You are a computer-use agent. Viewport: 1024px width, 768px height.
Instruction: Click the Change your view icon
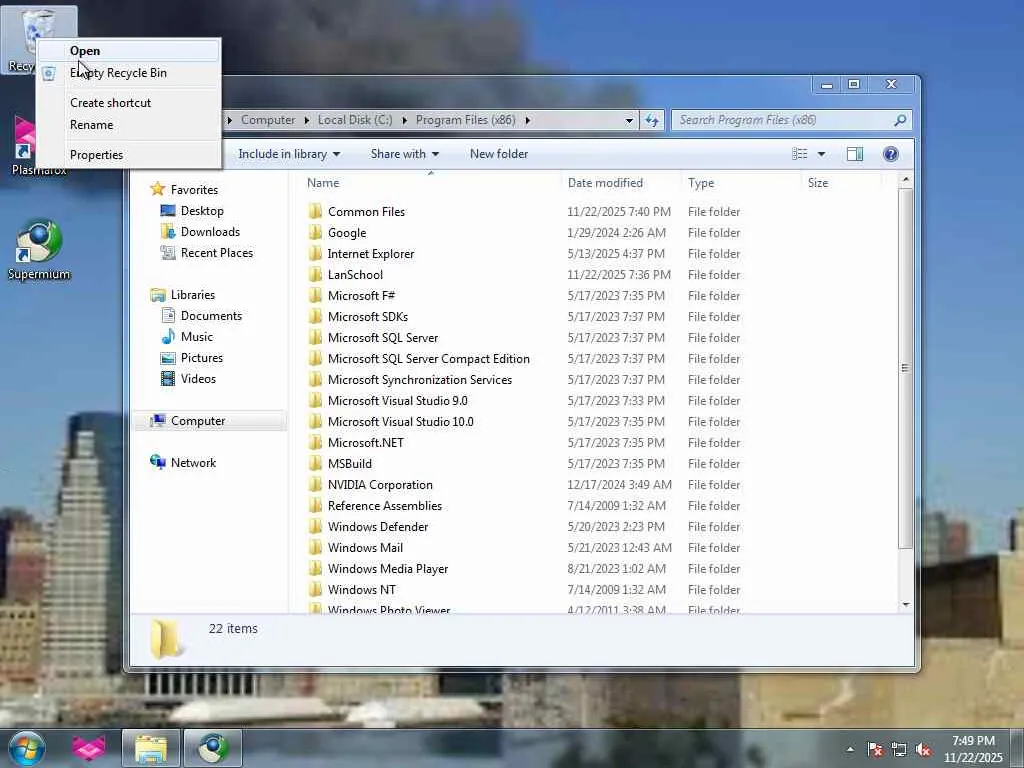799,154
